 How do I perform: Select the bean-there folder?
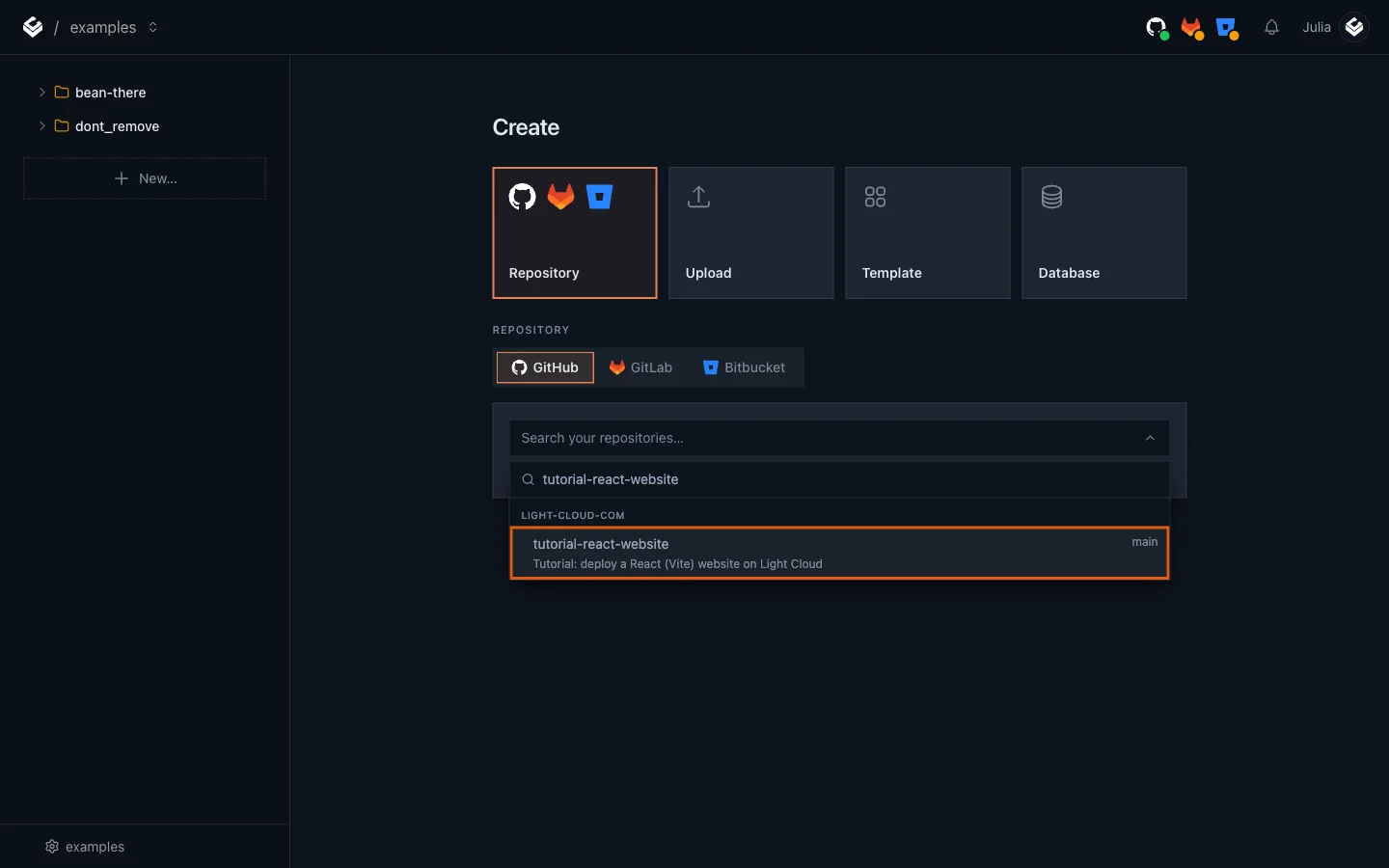[101, 93]
